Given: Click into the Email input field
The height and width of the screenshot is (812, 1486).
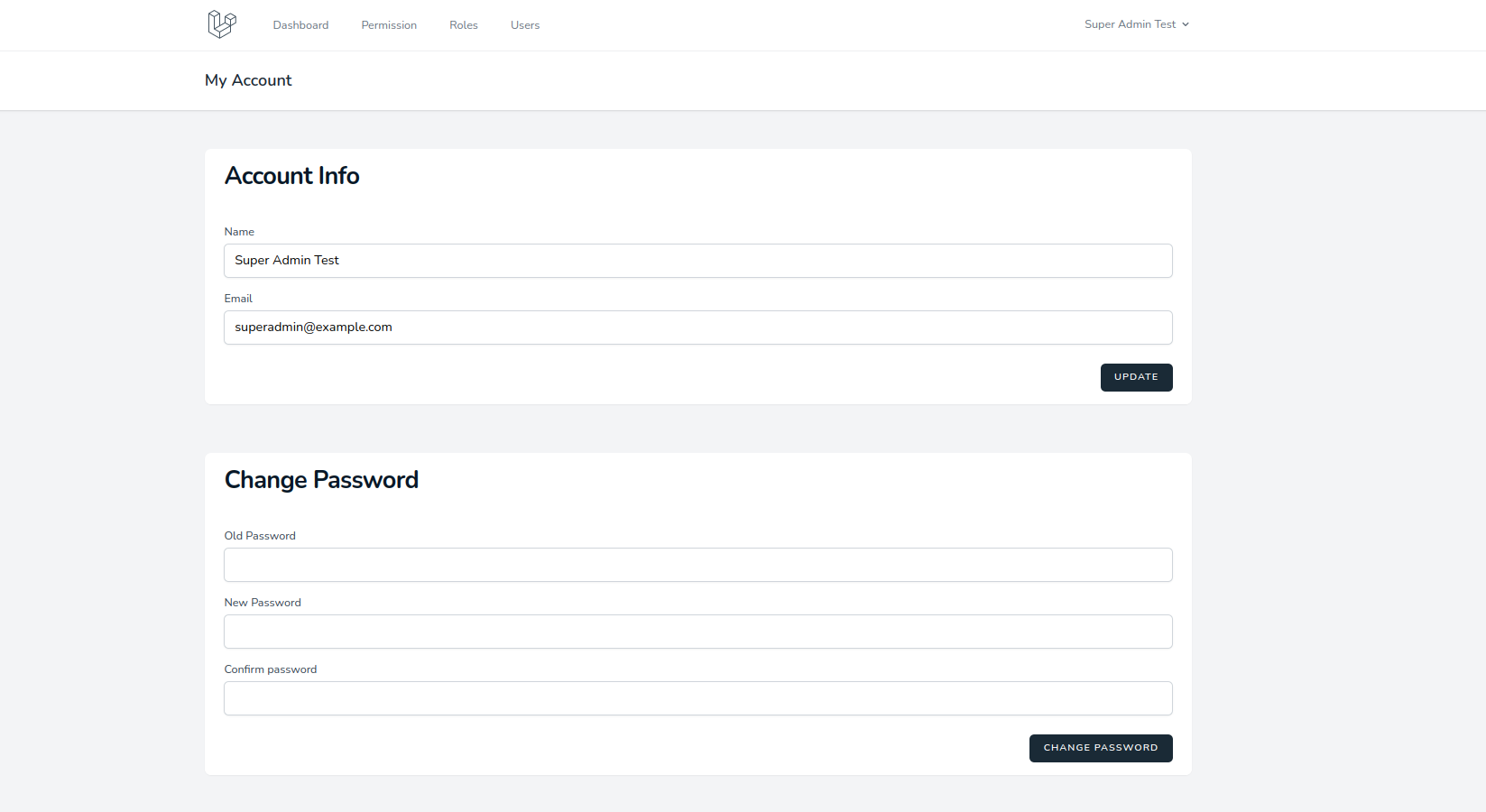Looking at the screenshot, I should [697, 328].
